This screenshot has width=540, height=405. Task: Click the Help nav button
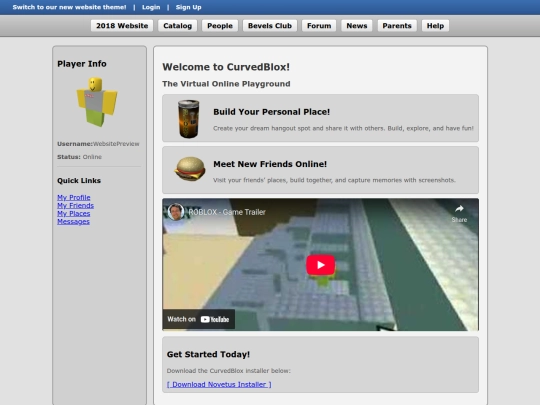[x=435, y=26]
